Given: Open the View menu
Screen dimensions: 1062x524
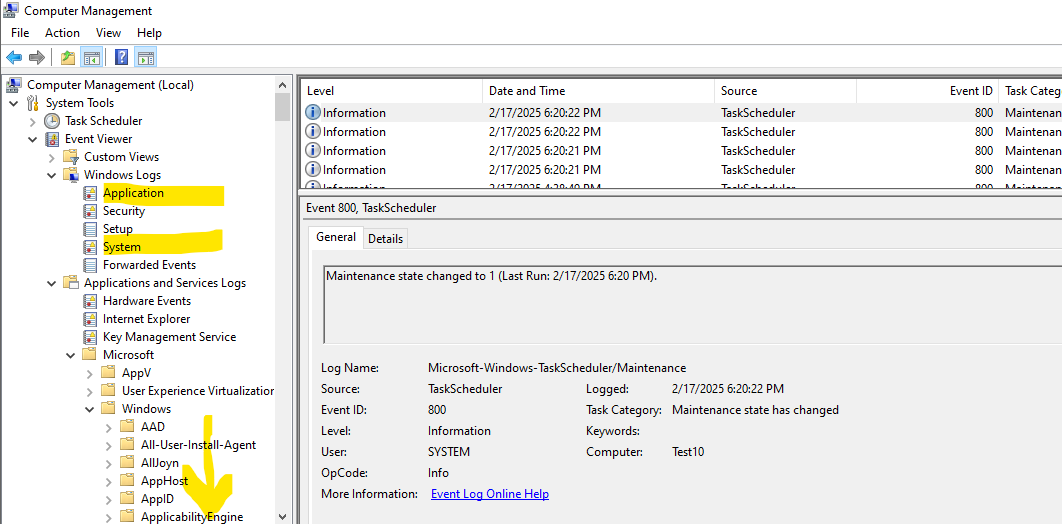Looking at the screenshot, I should 108,32.
